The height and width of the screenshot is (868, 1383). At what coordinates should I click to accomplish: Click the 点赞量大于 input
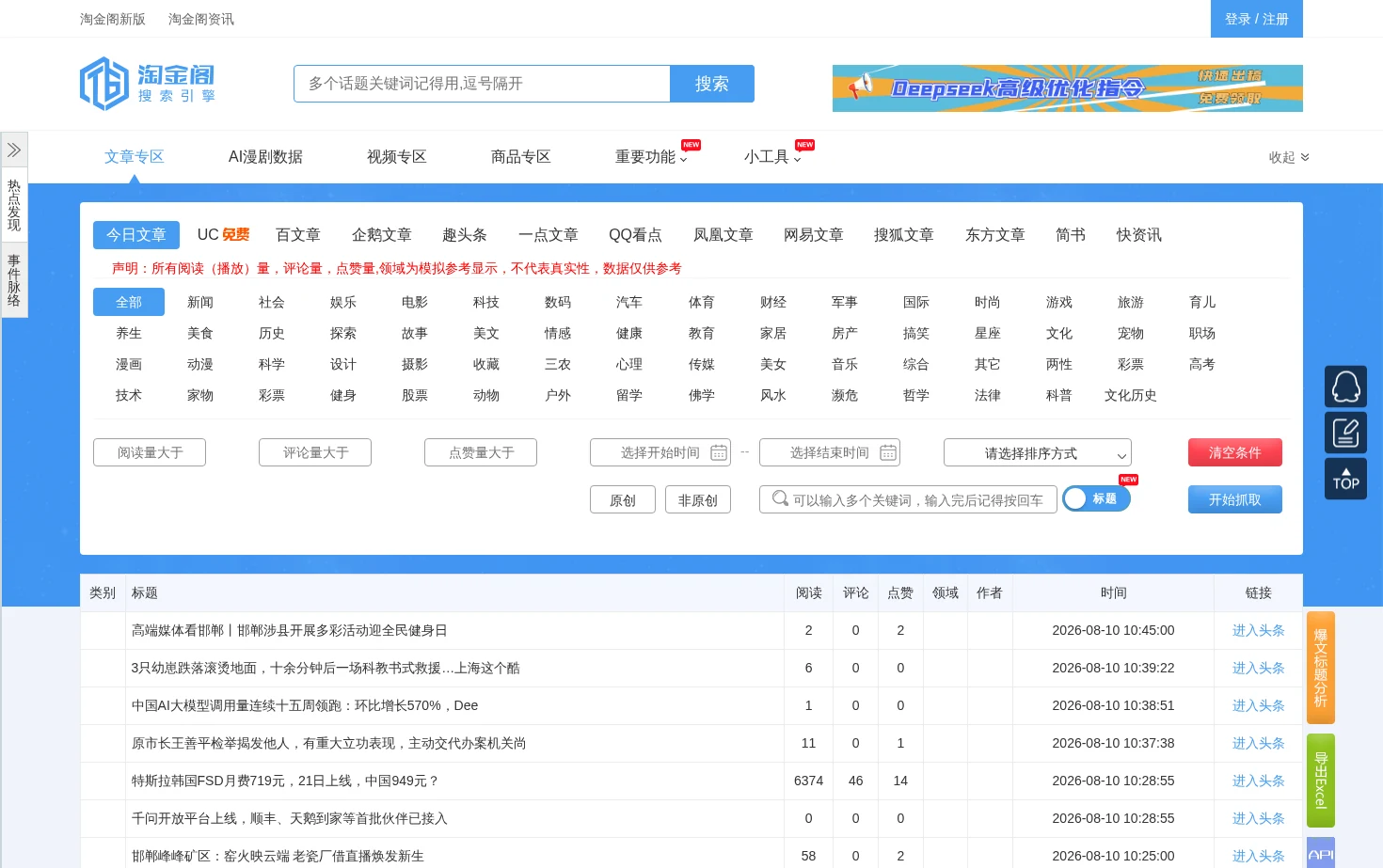[481, 452]
